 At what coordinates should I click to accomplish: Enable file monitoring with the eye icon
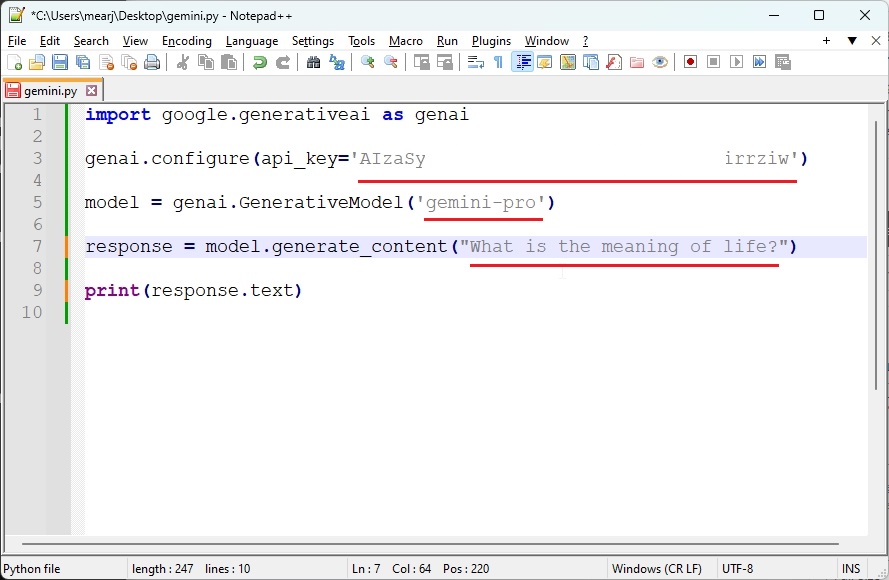pos(659,61)
